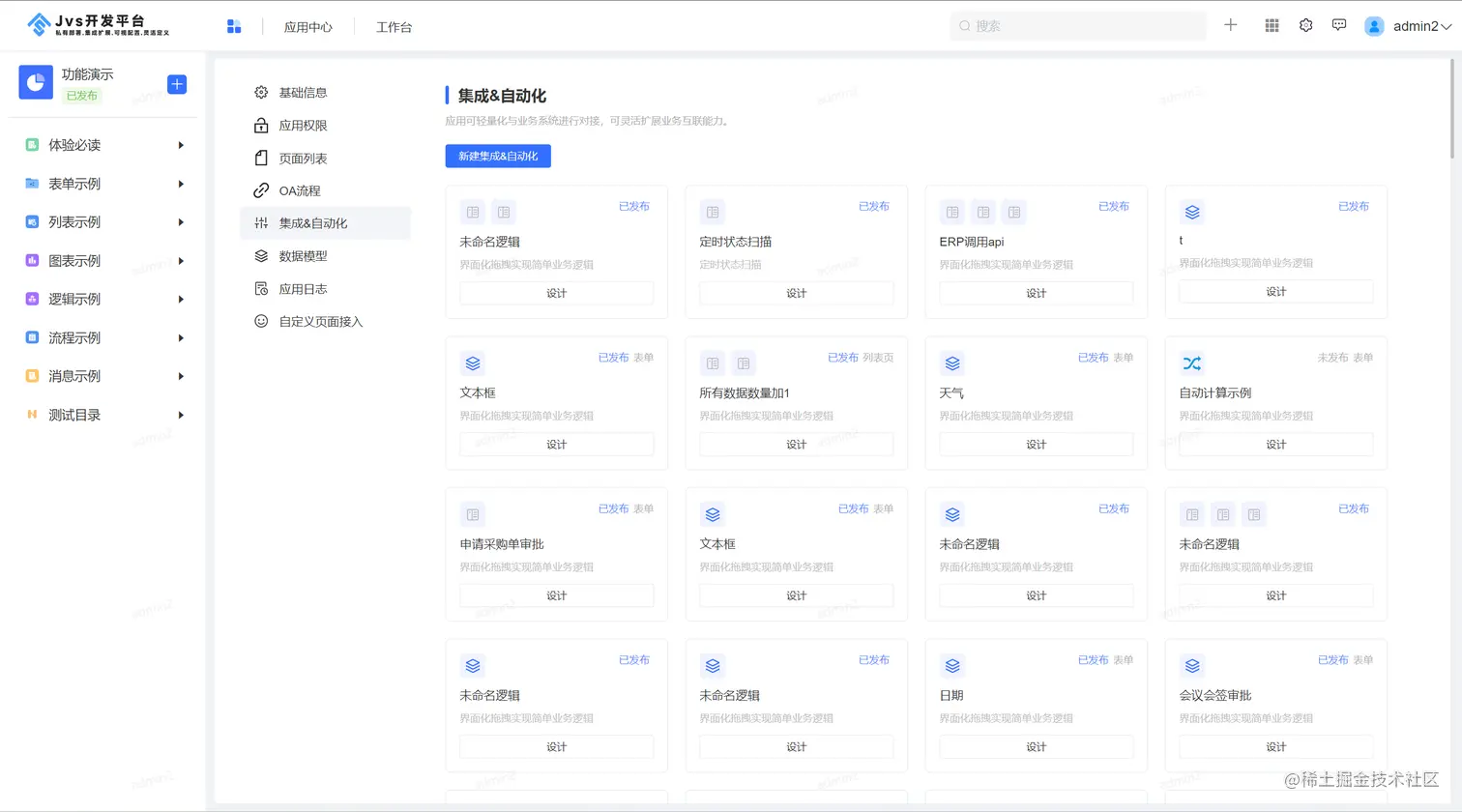Click into the 搜索 search field
This screenshot has height=812, width=1462.
[x=1078, y=26]
